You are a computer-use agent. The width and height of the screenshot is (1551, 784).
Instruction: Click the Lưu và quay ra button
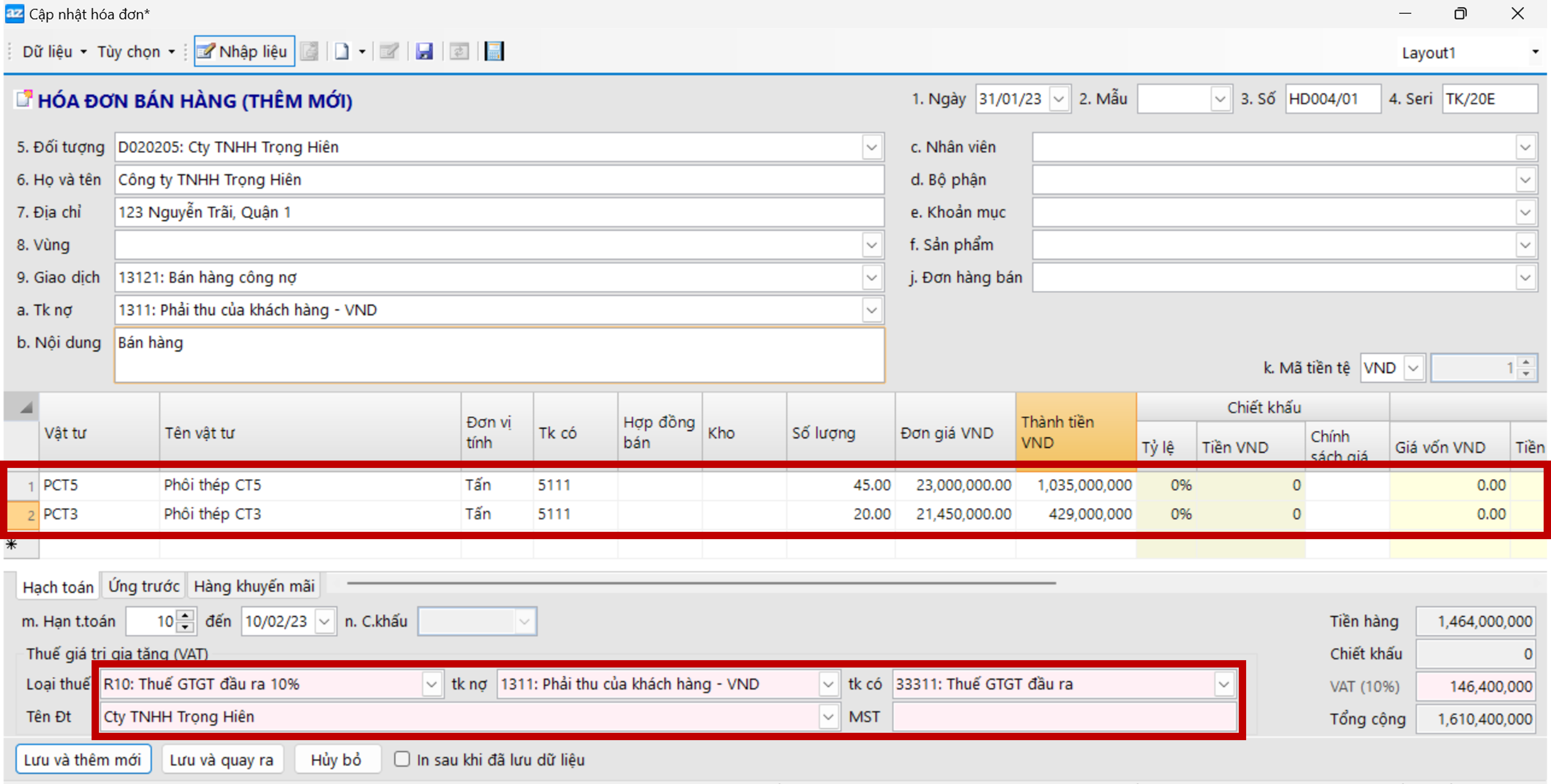[x=222, y=759]
